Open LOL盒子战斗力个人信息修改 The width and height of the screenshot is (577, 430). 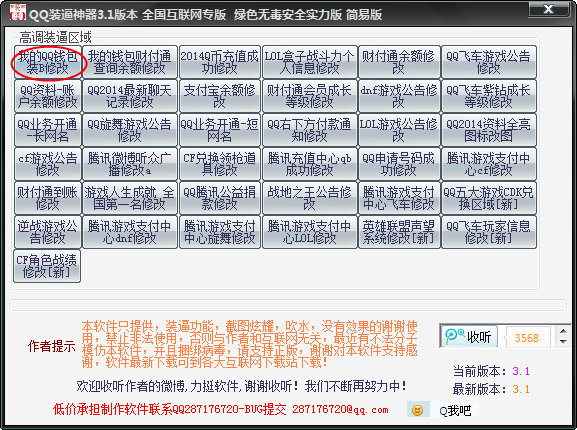point(309,62)
